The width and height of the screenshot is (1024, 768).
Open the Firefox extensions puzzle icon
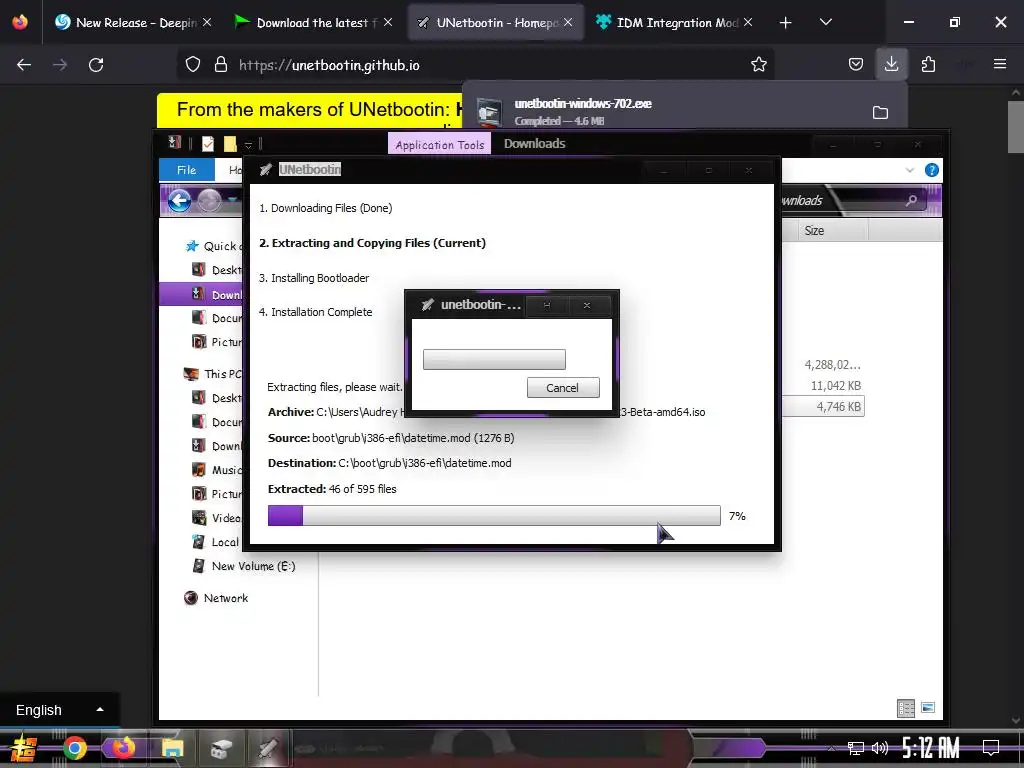pyautogui.click(x=928, y=65)
